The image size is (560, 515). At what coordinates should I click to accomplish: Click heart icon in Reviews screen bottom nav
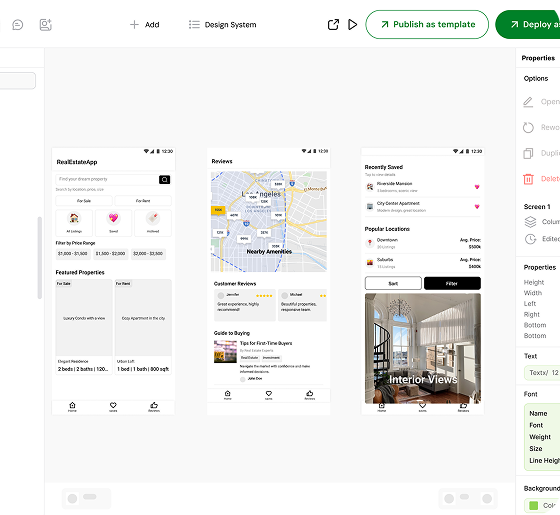tap(269, 395)
